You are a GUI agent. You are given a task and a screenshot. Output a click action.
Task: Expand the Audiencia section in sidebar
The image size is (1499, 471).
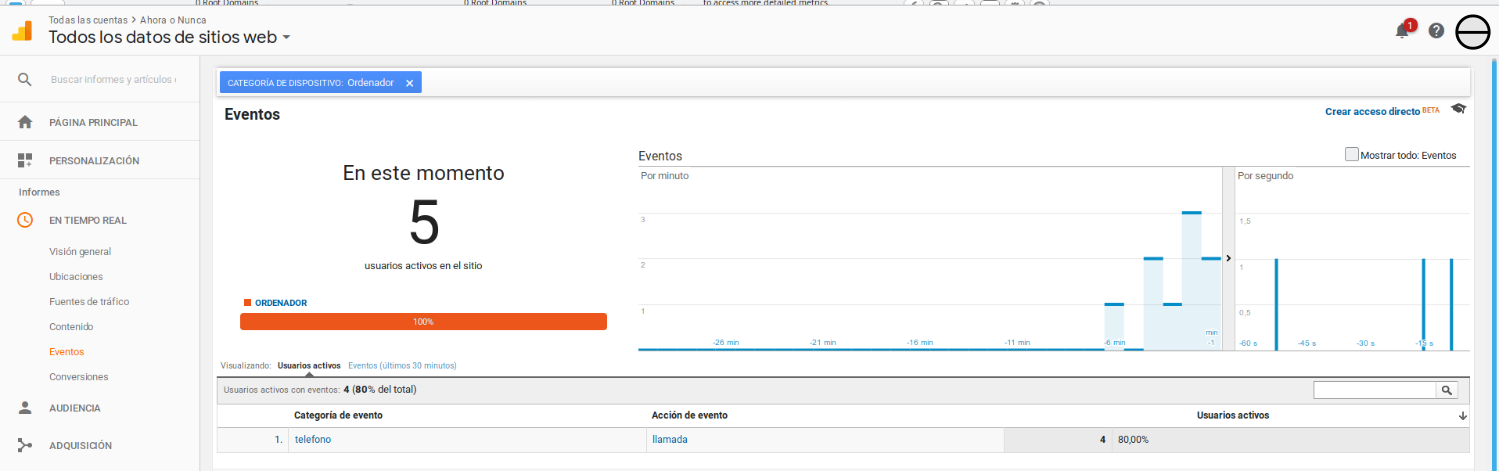coord(75,408)
